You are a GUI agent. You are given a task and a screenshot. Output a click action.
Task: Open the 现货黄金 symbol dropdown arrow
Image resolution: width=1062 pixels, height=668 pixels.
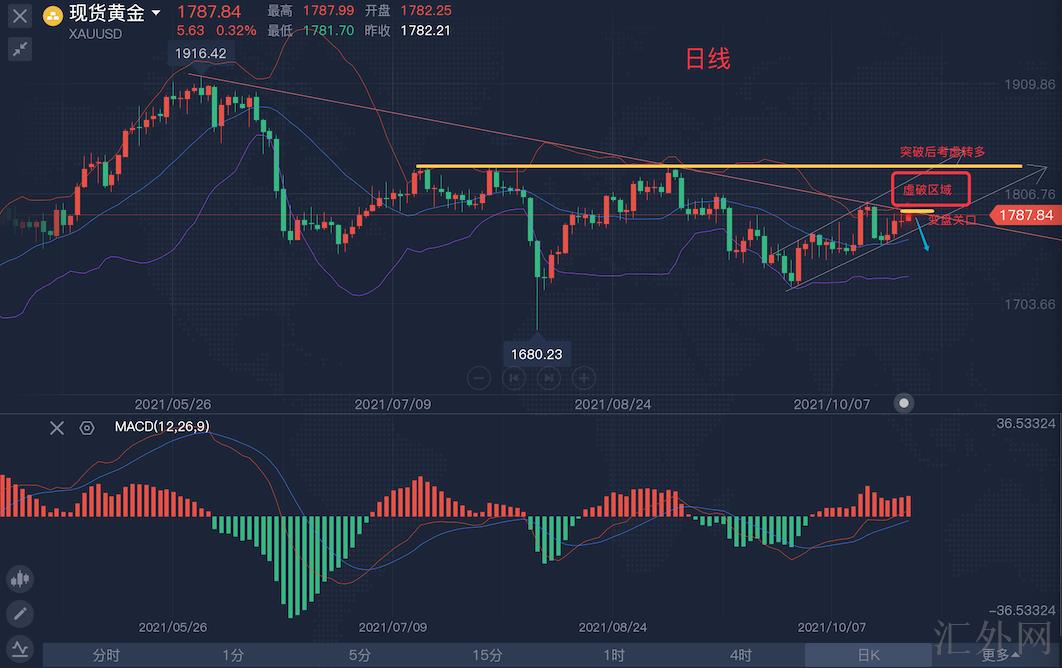156,12
